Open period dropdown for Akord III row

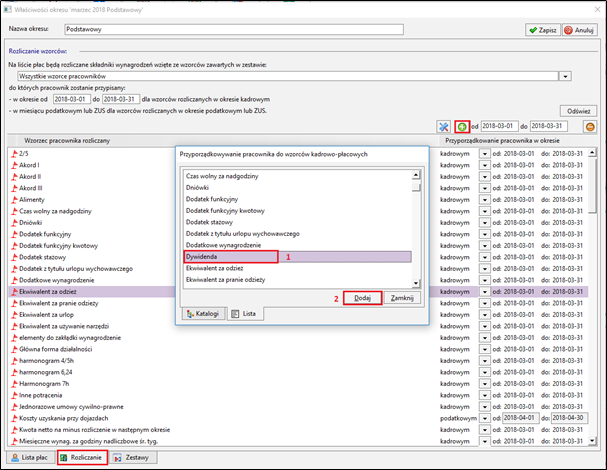(484, 188)
